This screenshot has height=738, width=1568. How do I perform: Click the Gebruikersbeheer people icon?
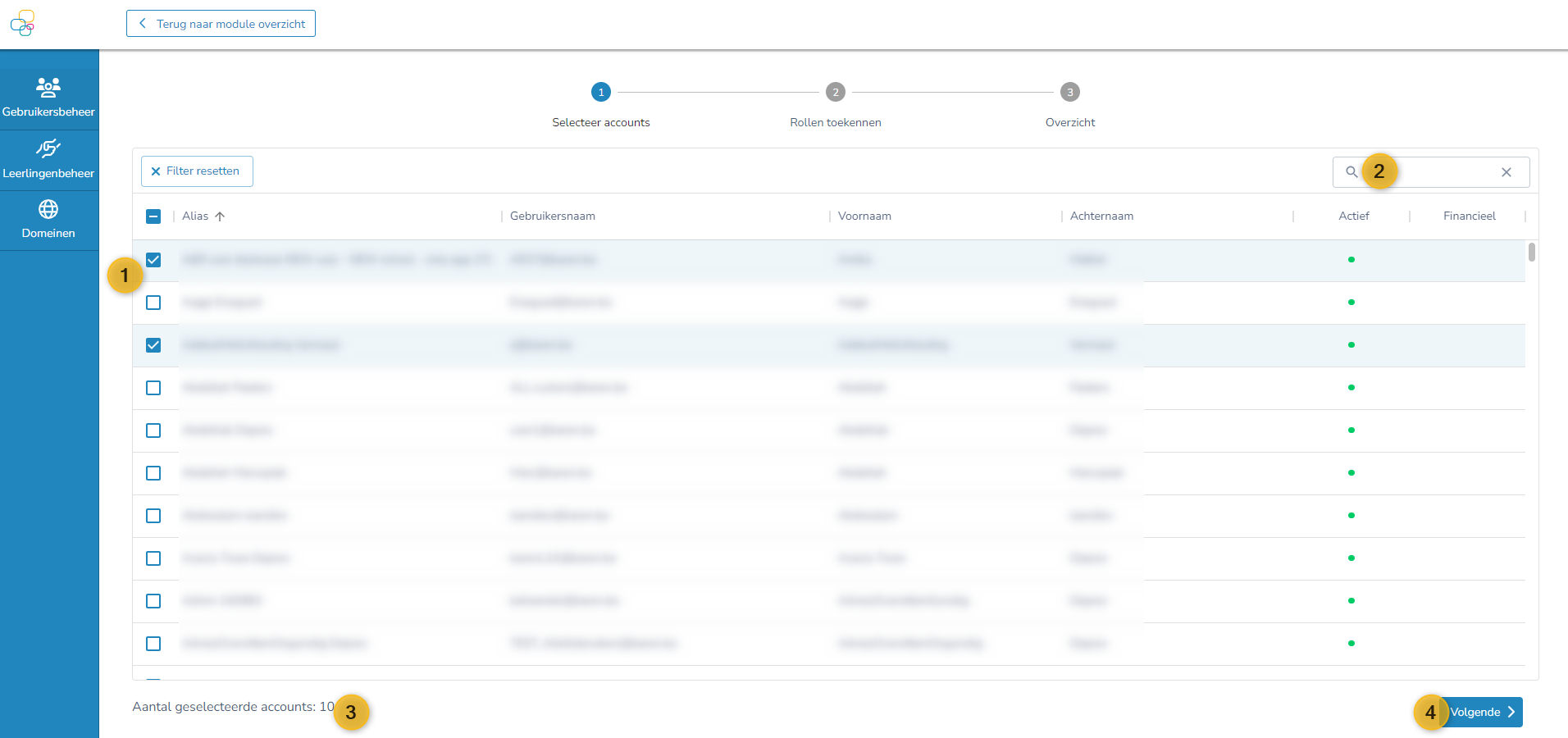click(x=48, y=87)
